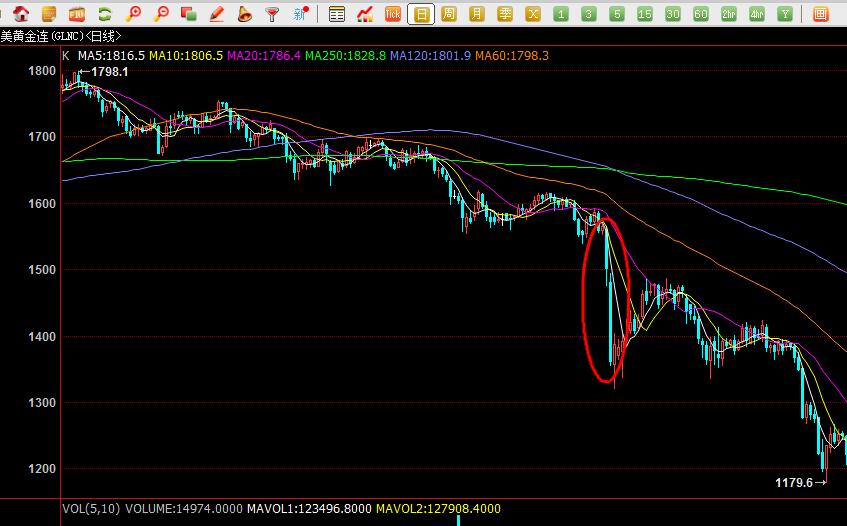The width and height of the screenshot is (847, 526).
Task: Click the 1400 price axis label
Action: coord(42,336)
